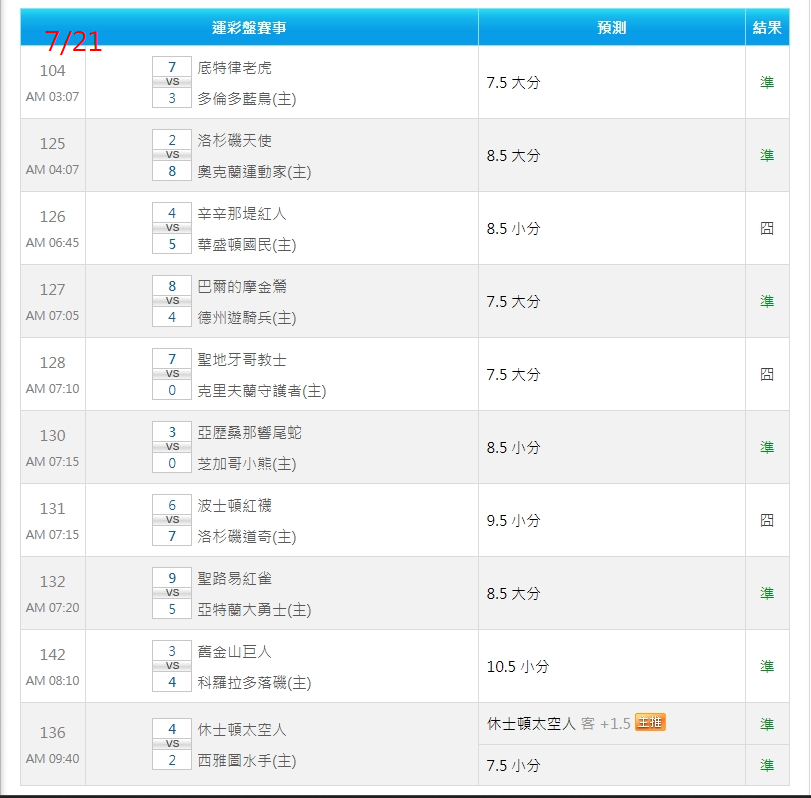Click the 囧 result icon for game 126
The image size is (811, 798).
pyautogui.click(x=767, y=228)
